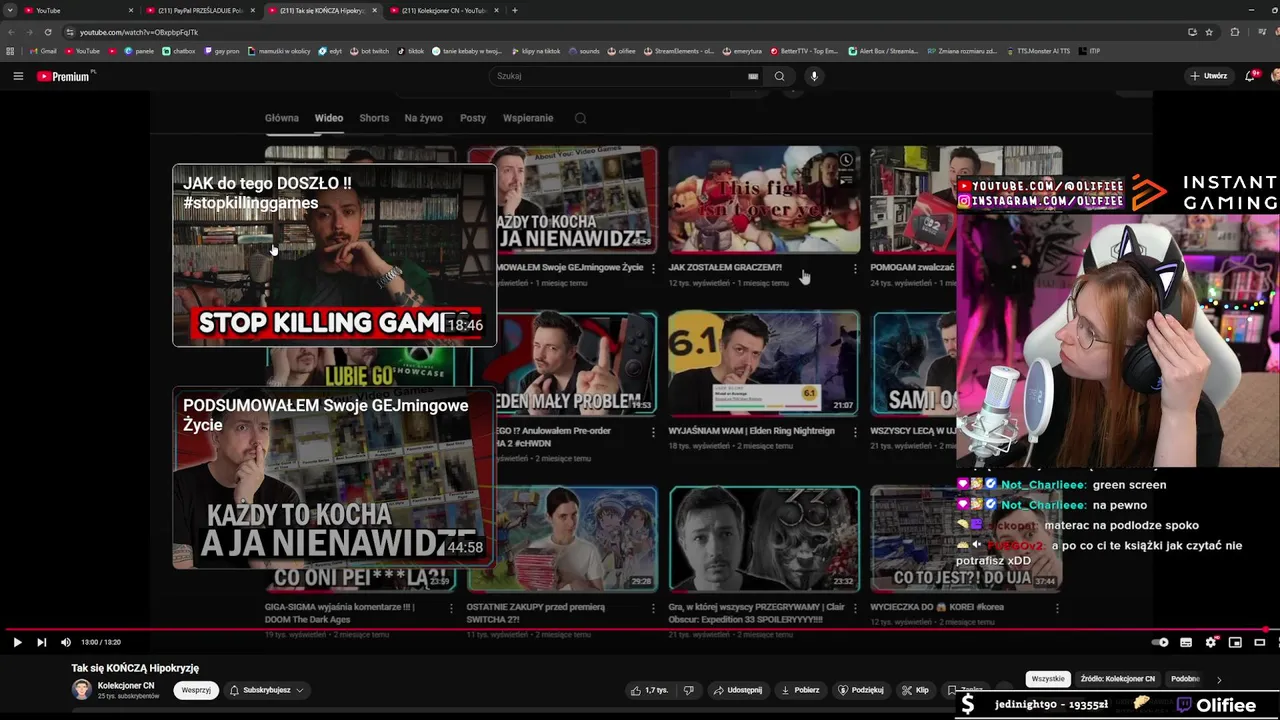Toggle subtitles in the player
Screen dimensions: 1280x720
(1186, 642)
